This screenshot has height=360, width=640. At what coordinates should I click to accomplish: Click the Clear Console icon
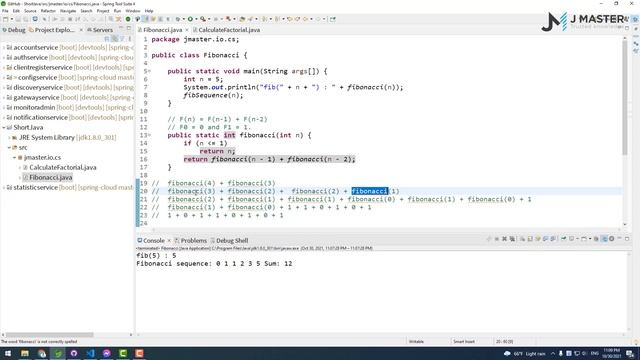522,239
